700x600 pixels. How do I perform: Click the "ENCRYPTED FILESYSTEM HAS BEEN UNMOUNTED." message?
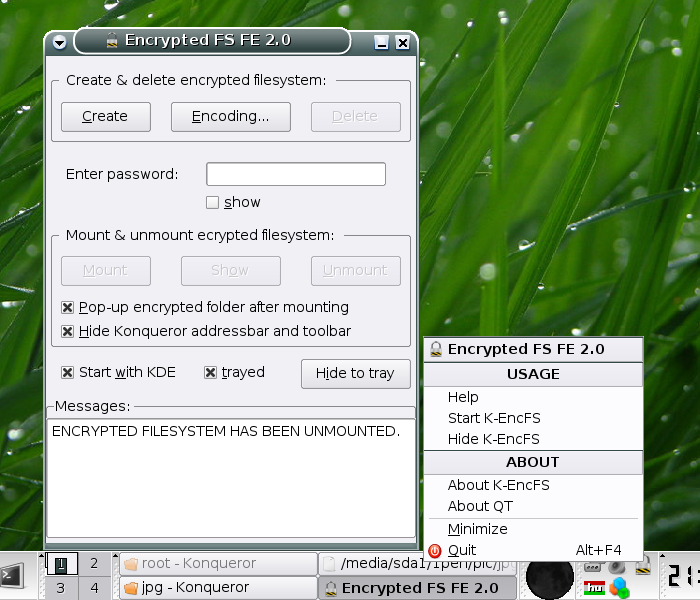click(x=226, y=432)
